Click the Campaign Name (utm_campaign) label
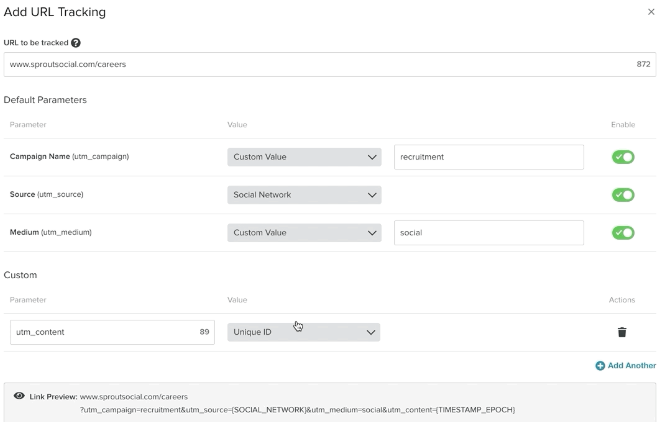 69,157
